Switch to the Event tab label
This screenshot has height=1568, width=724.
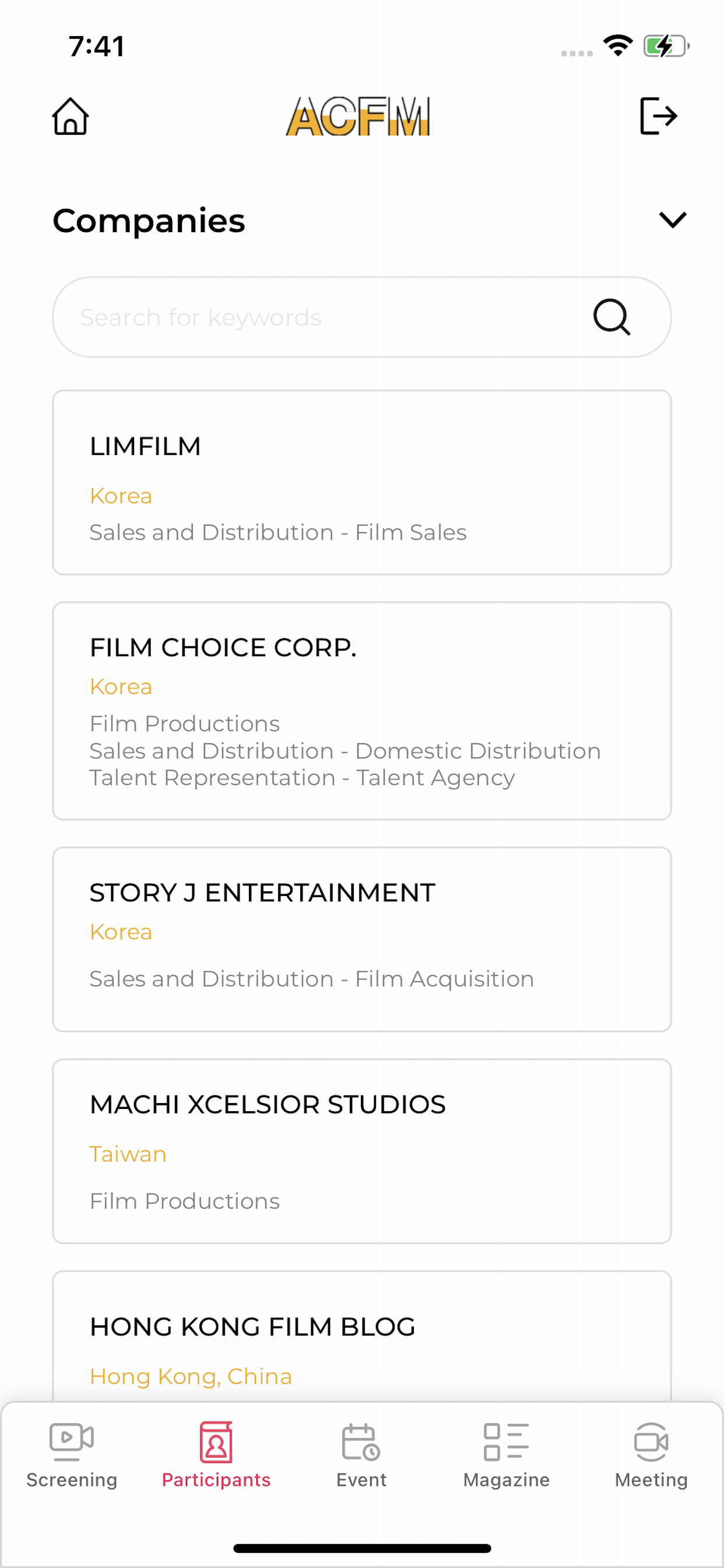(361, 1480)
